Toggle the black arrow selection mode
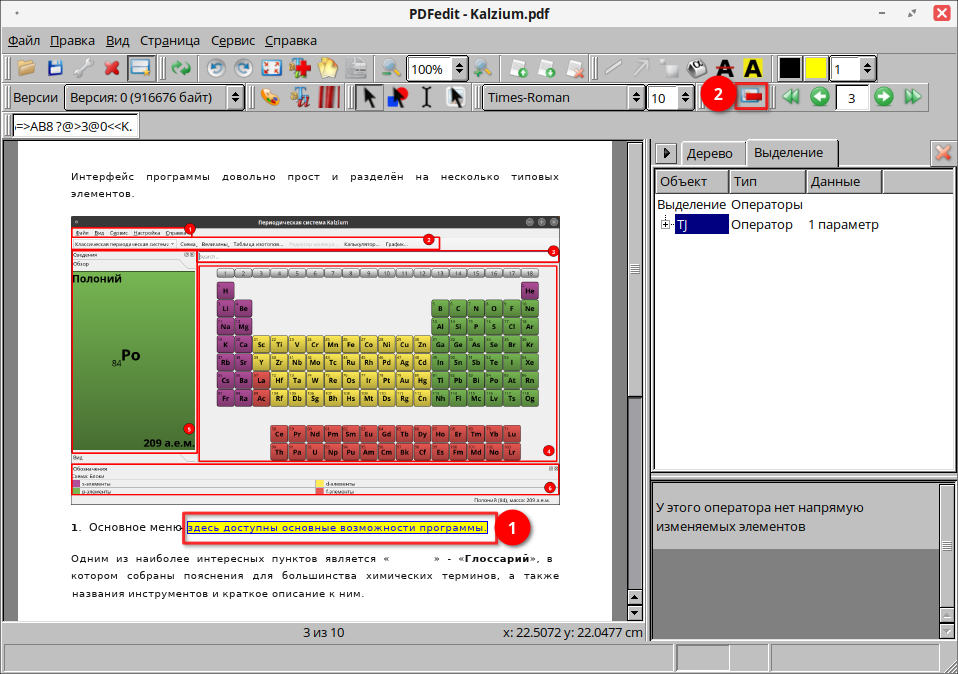The image size is (958, 674). [x=369, y=97]
